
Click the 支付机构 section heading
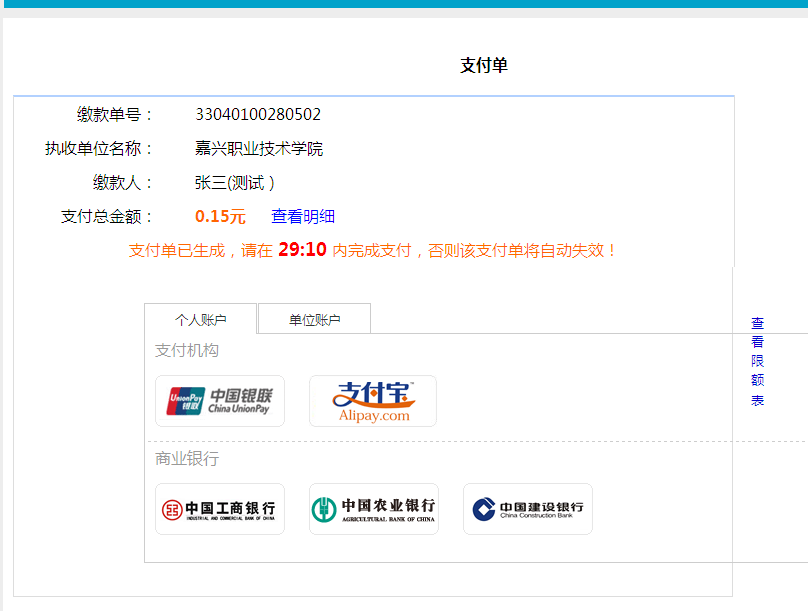(x=187, y=350)
